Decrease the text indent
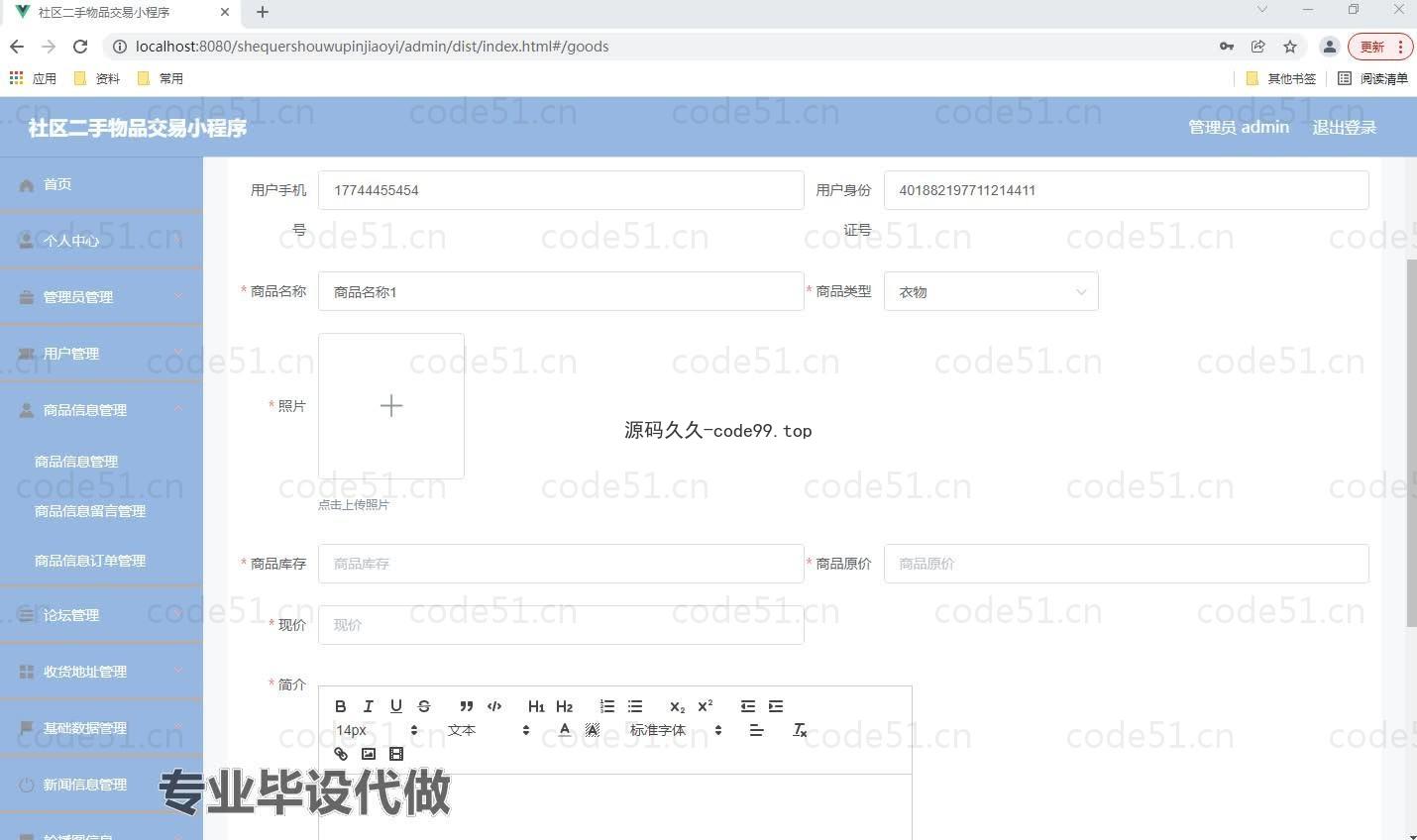The width and height of the screenshot is (1417, 840). pos(747,706)
